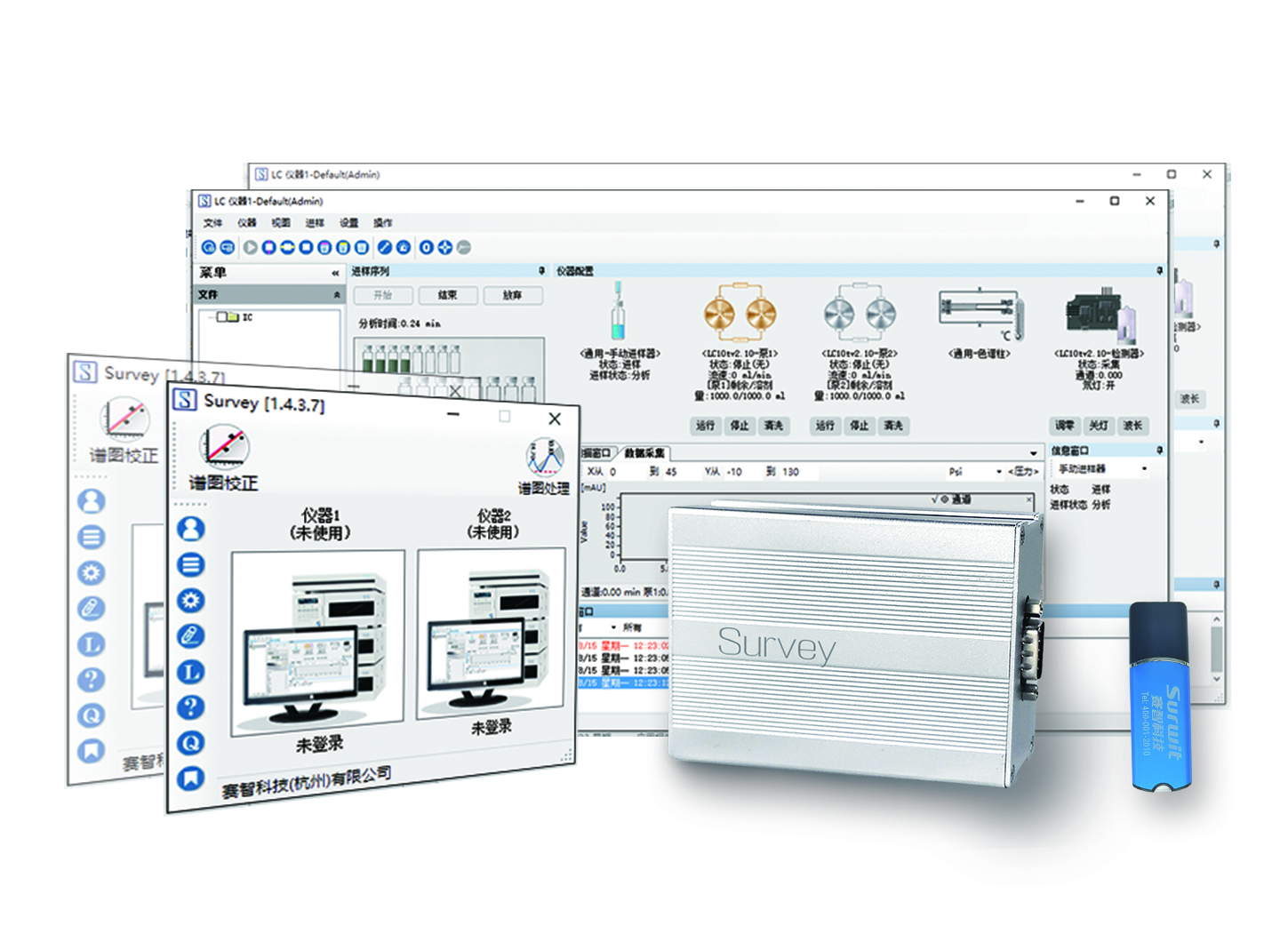Screen dimensions: 1288x926
Task: Click 关灯 under the 检测器
Action: 1099,426
